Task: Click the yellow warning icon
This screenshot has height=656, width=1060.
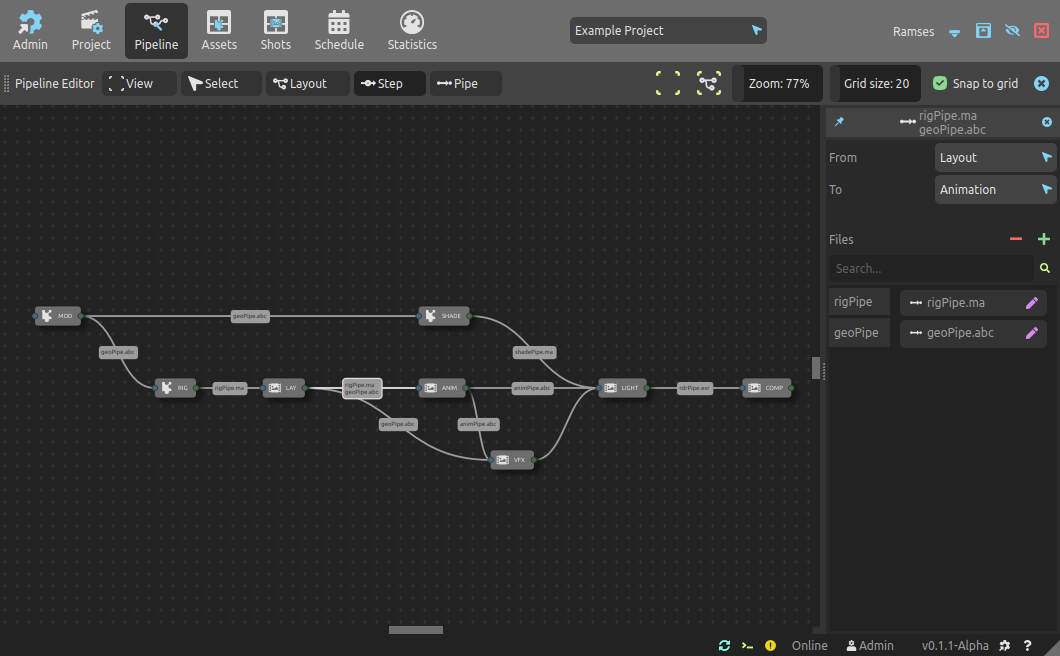Action: (x=770, y=646)
